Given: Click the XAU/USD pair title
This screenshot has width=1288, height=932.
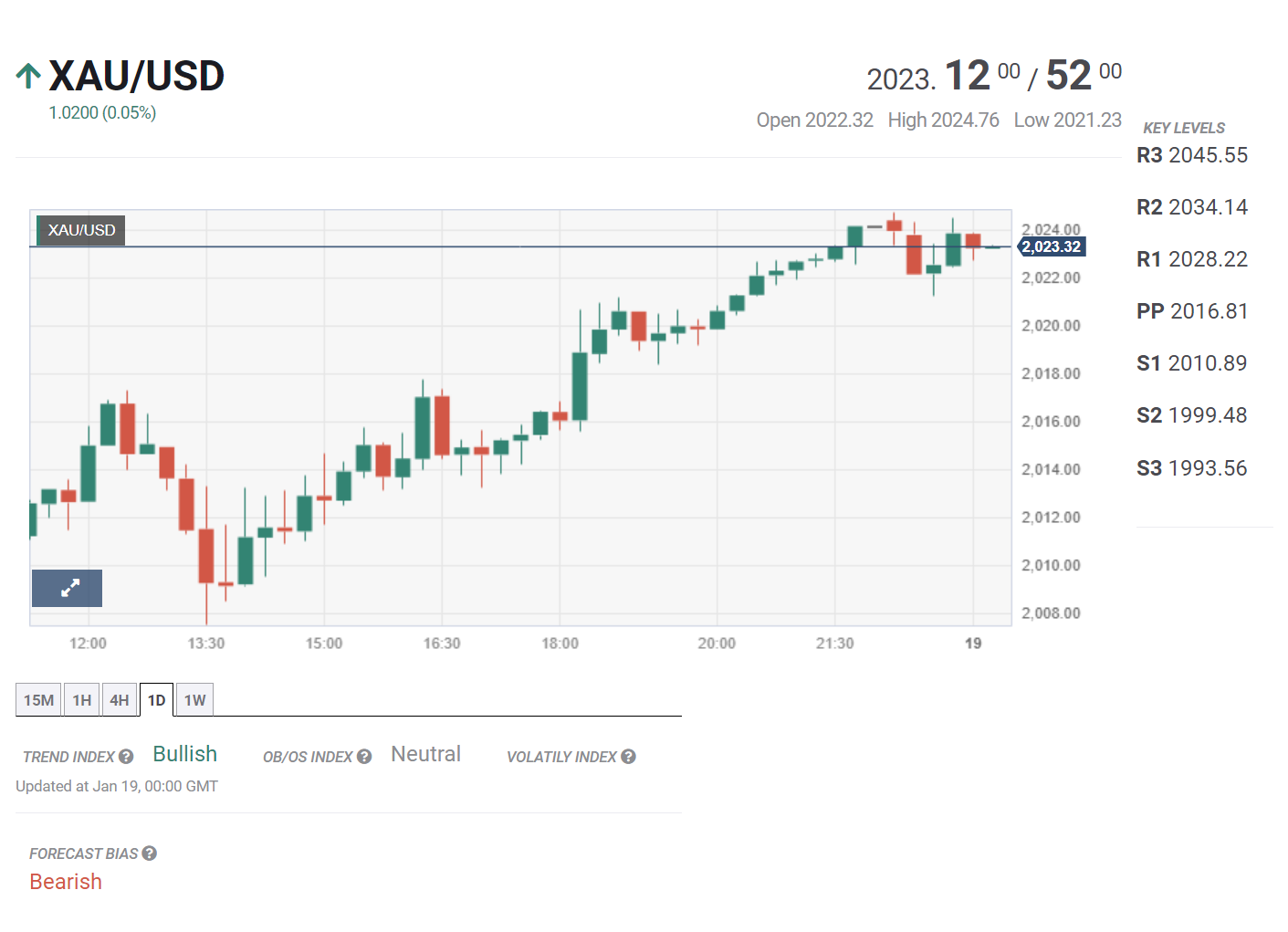Looking at the screenshot, I should pyautogui.click(x=136, y=76).
